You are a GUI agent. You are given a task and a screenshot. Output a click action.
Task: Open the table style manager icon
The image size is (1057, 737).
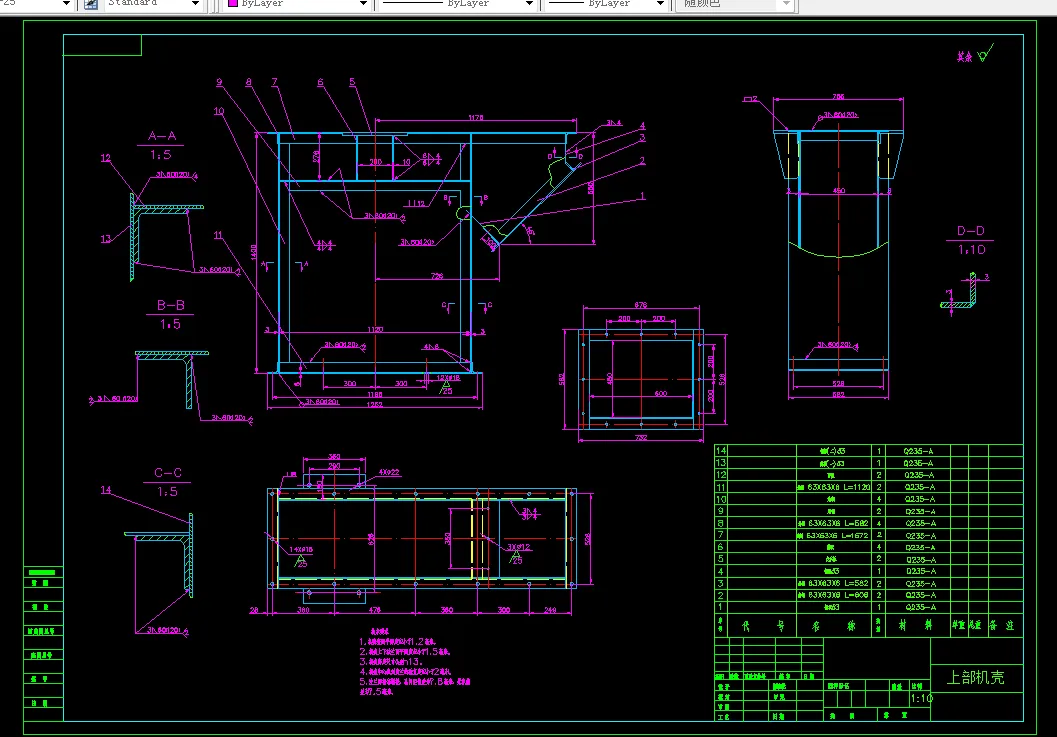point(91,4)
